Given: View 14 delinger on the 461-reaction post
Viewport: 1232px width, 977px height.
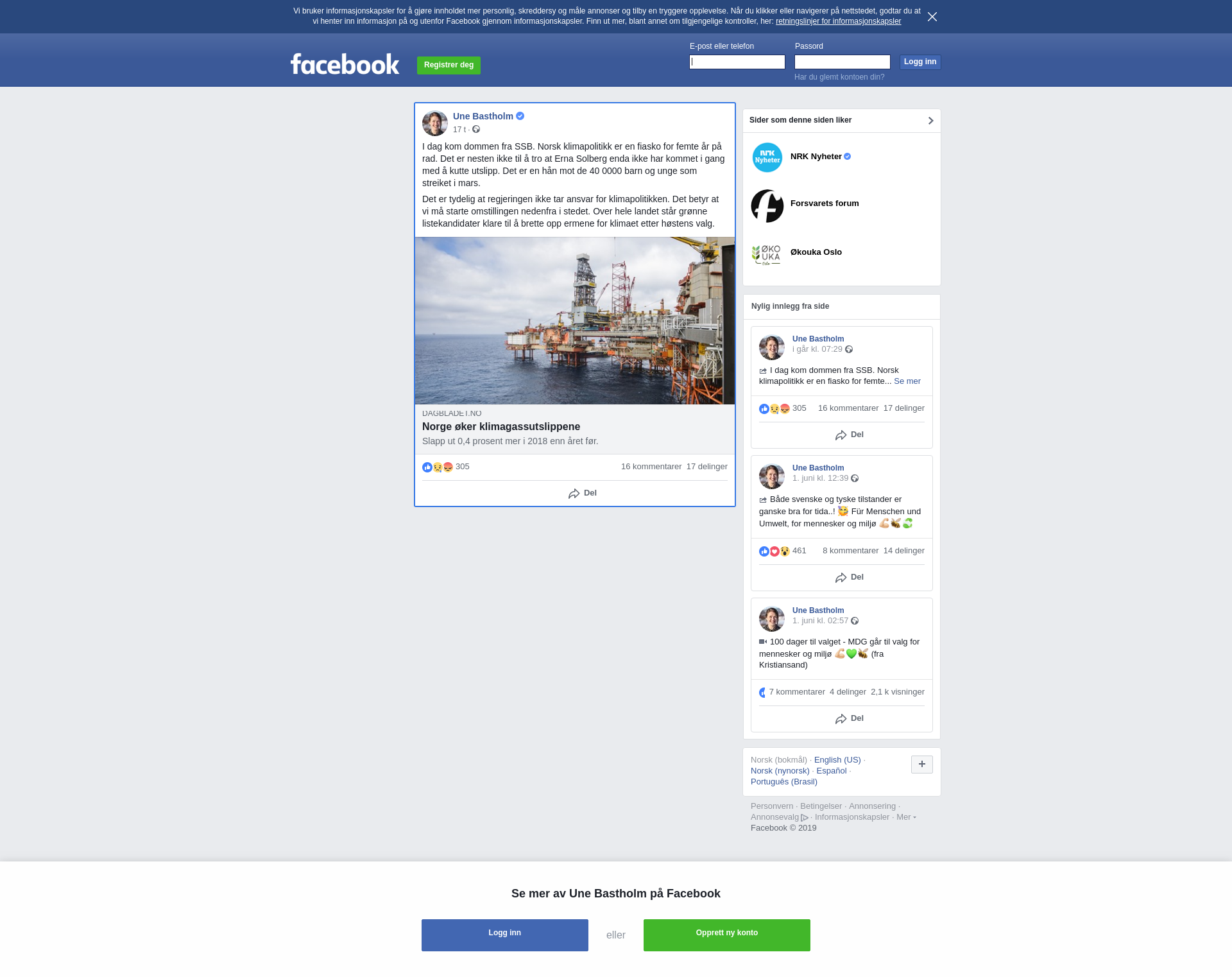Looking at the screenshot, I should pyautogui.click(x=904, y=551).
